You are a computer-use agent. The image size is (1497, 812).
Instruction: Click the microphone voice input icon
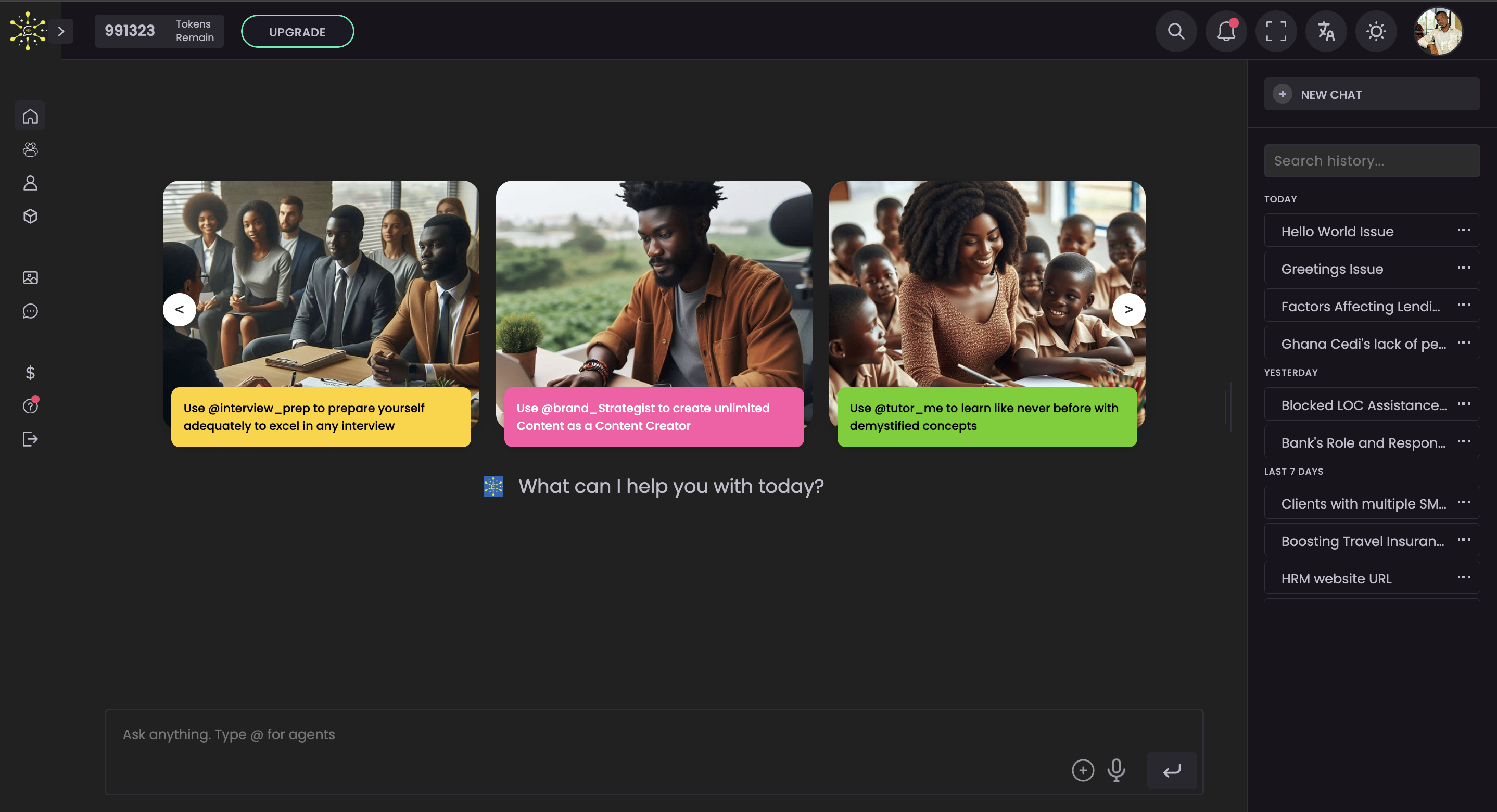point(1116,770)
